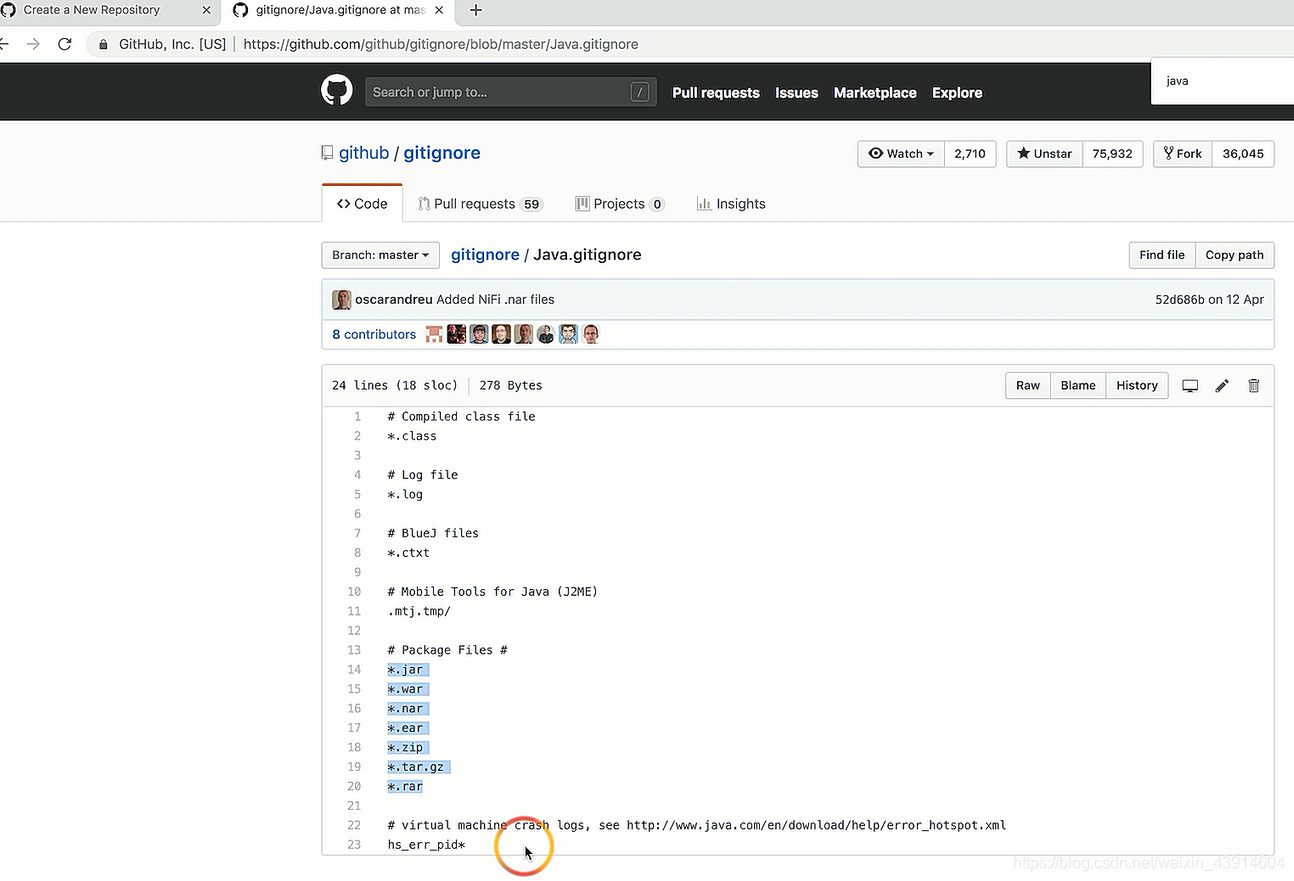View the 75,932 stargazers count

pos(1112,154)
